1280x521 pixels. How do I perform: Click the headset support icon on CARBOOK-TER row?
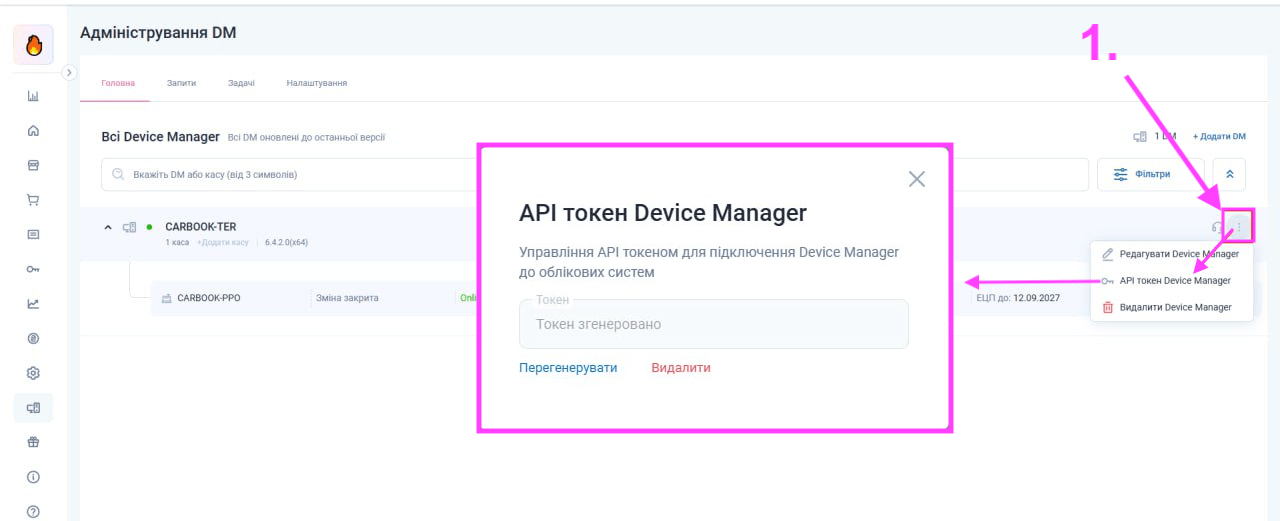[1217, 227]
